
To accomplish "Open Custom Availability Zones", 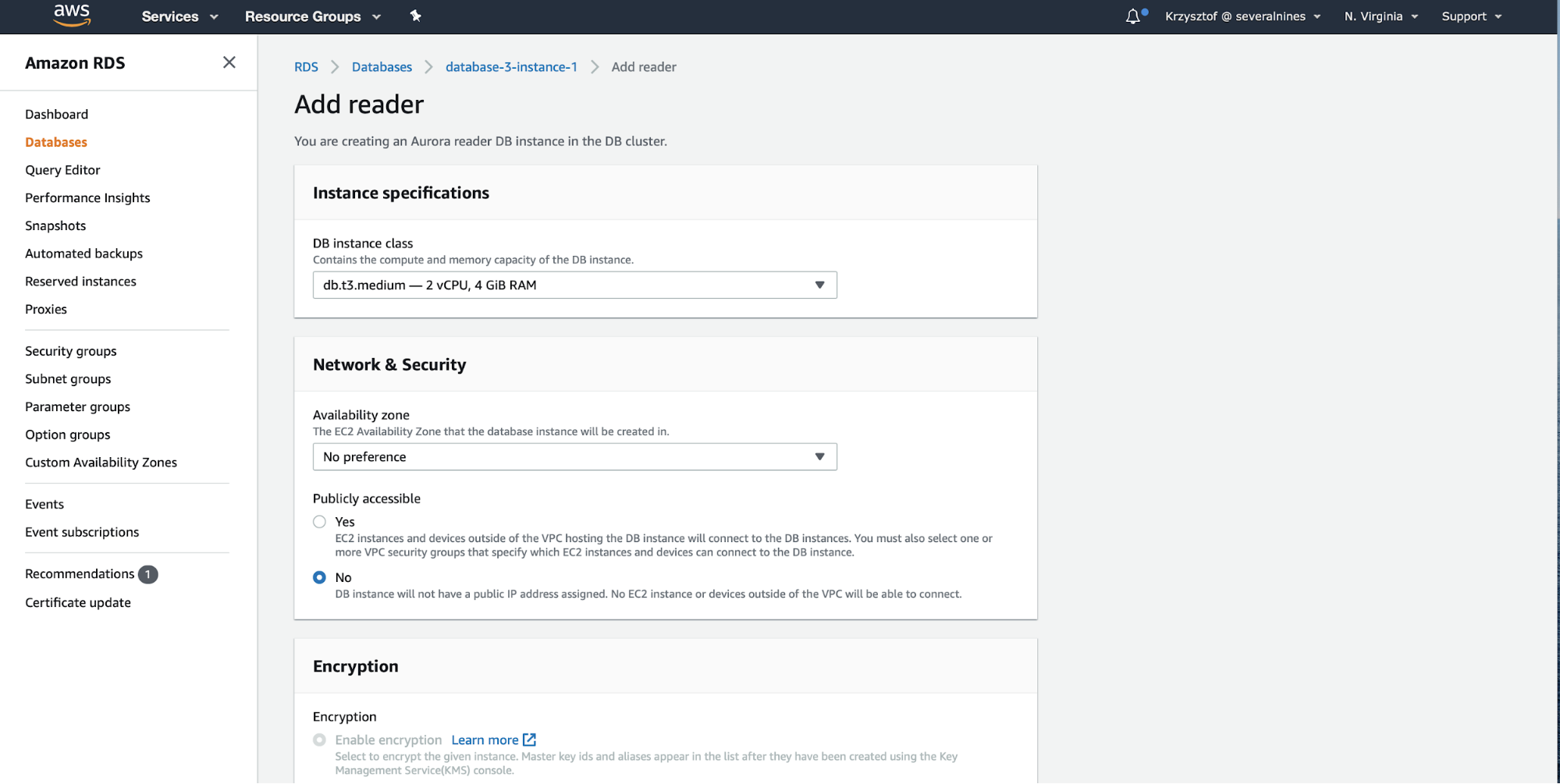I will pyautogui.click(x=101, y=463).
